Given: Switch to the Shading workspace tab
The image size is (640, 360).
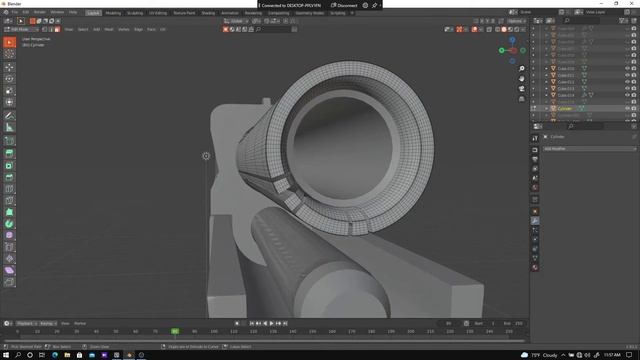Looking at the screenshot, I should point(208,13).
